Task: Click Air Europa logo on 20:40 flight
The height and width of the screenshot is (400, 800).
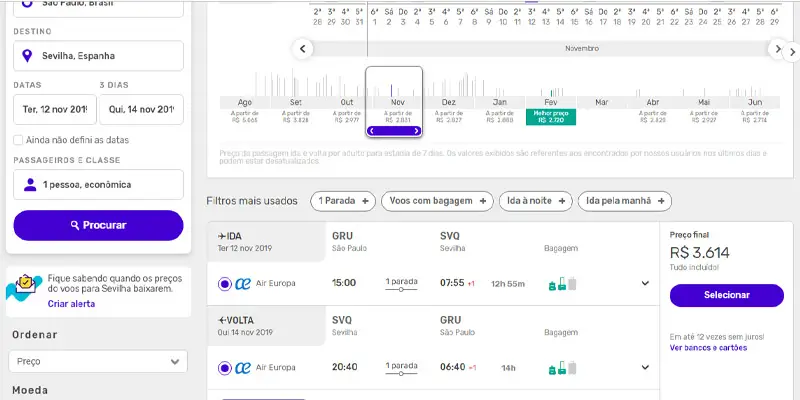Action: pos(243,368)
